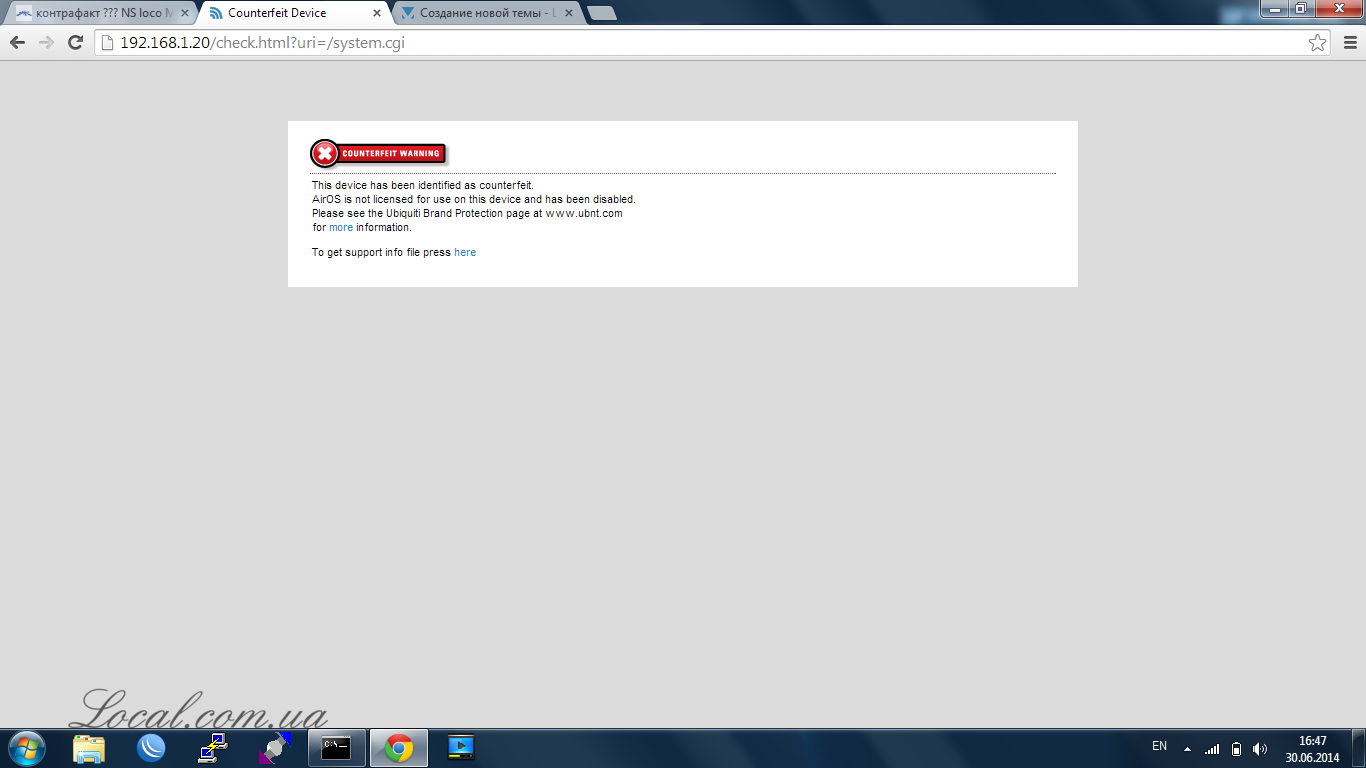The image size is (1366, 768).
Task: Close the 'Создание новой темы' tab
Action: tap(569, 13)
